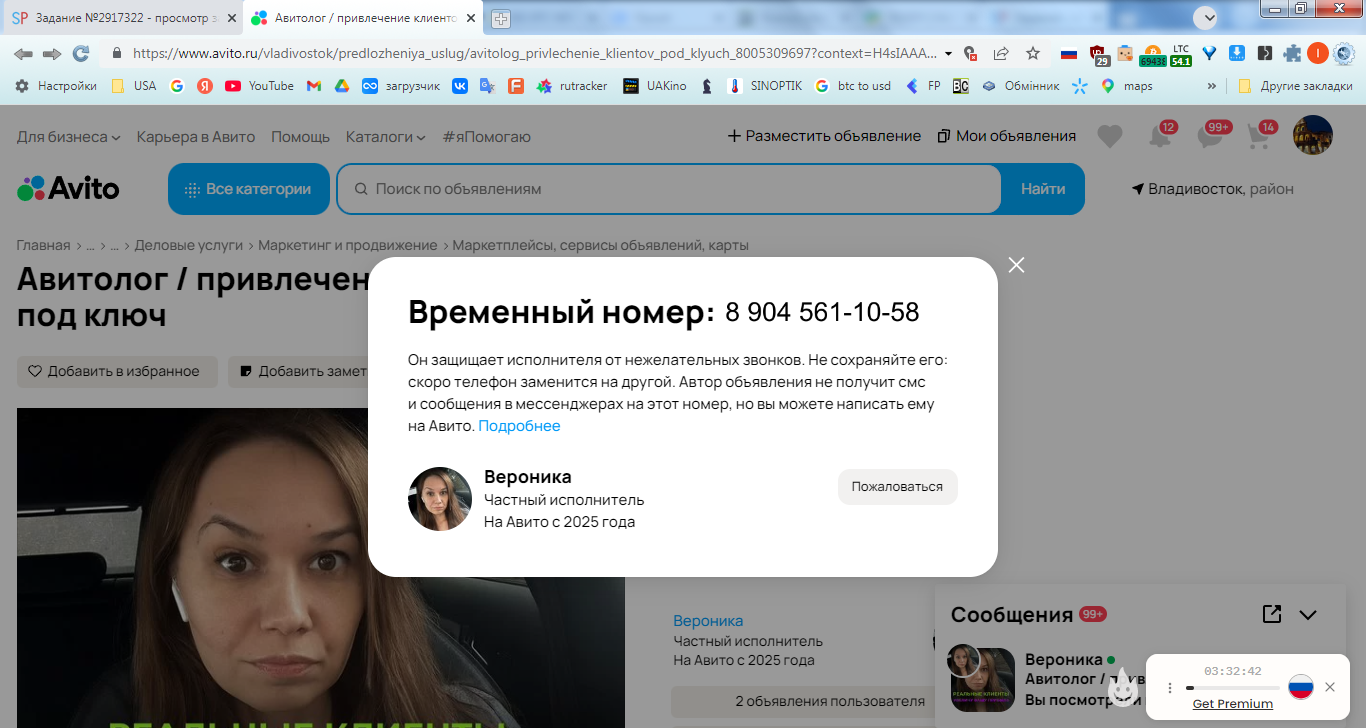This screenshot has height=728, width=1366.
Task: Click the Avito logo
Action: [68, 188]
